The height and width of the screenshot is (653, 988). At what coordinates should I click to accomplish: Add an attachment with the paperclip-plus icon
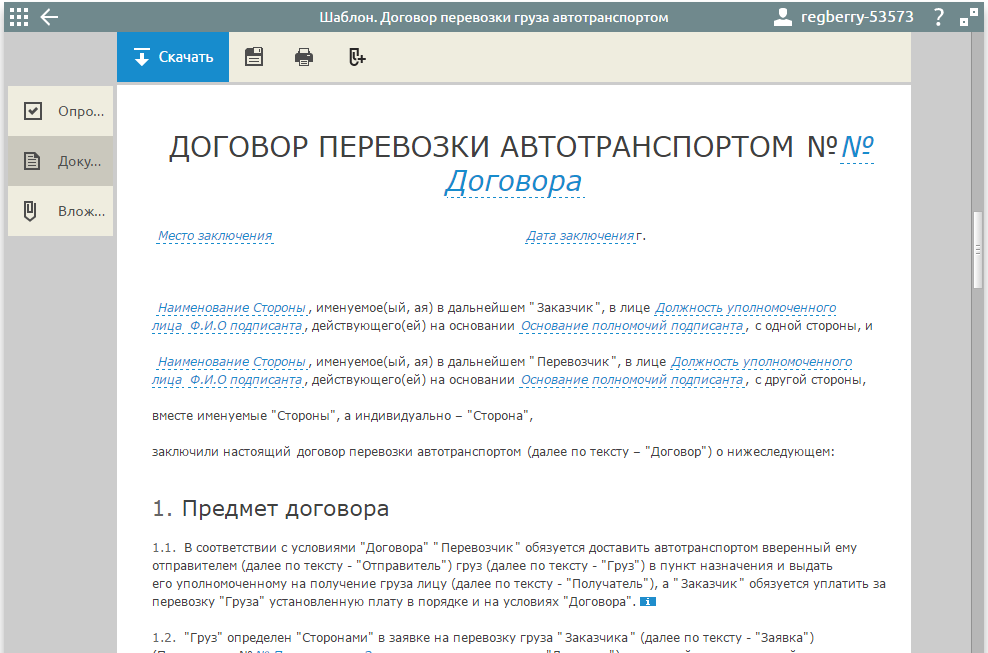coord(356,57)
